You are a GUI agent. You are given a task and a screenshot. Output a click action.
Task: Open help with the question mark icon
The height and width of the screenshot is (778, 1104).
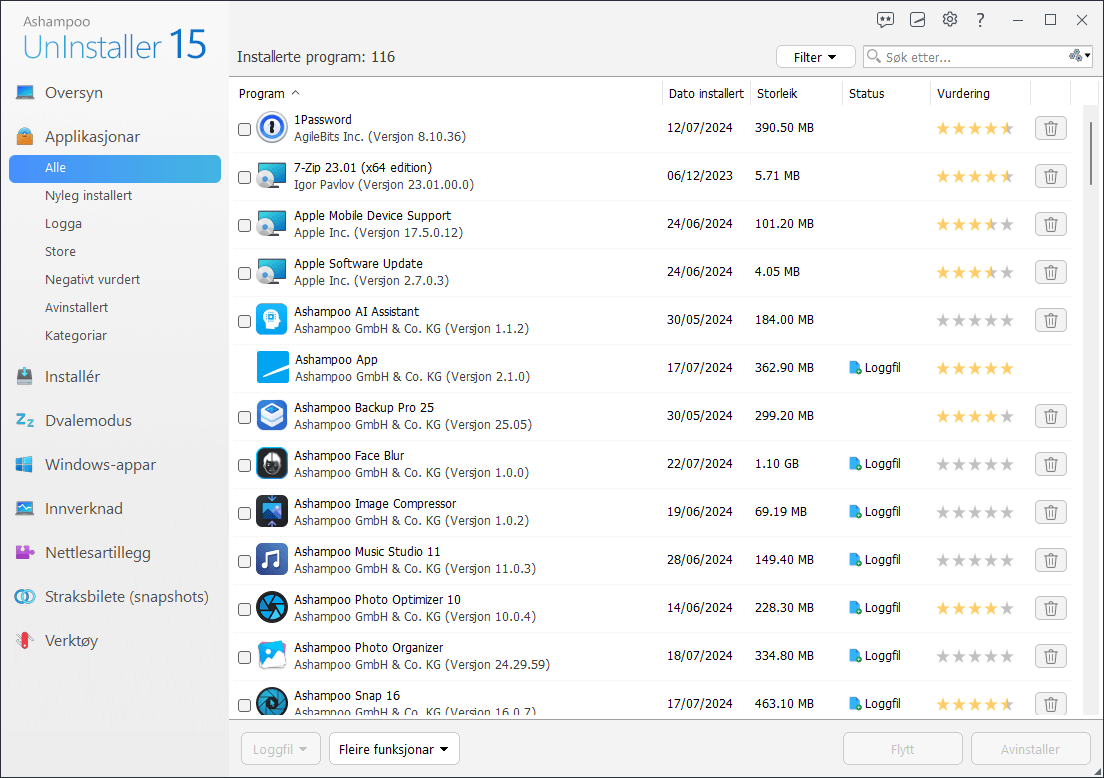point(980,20)
